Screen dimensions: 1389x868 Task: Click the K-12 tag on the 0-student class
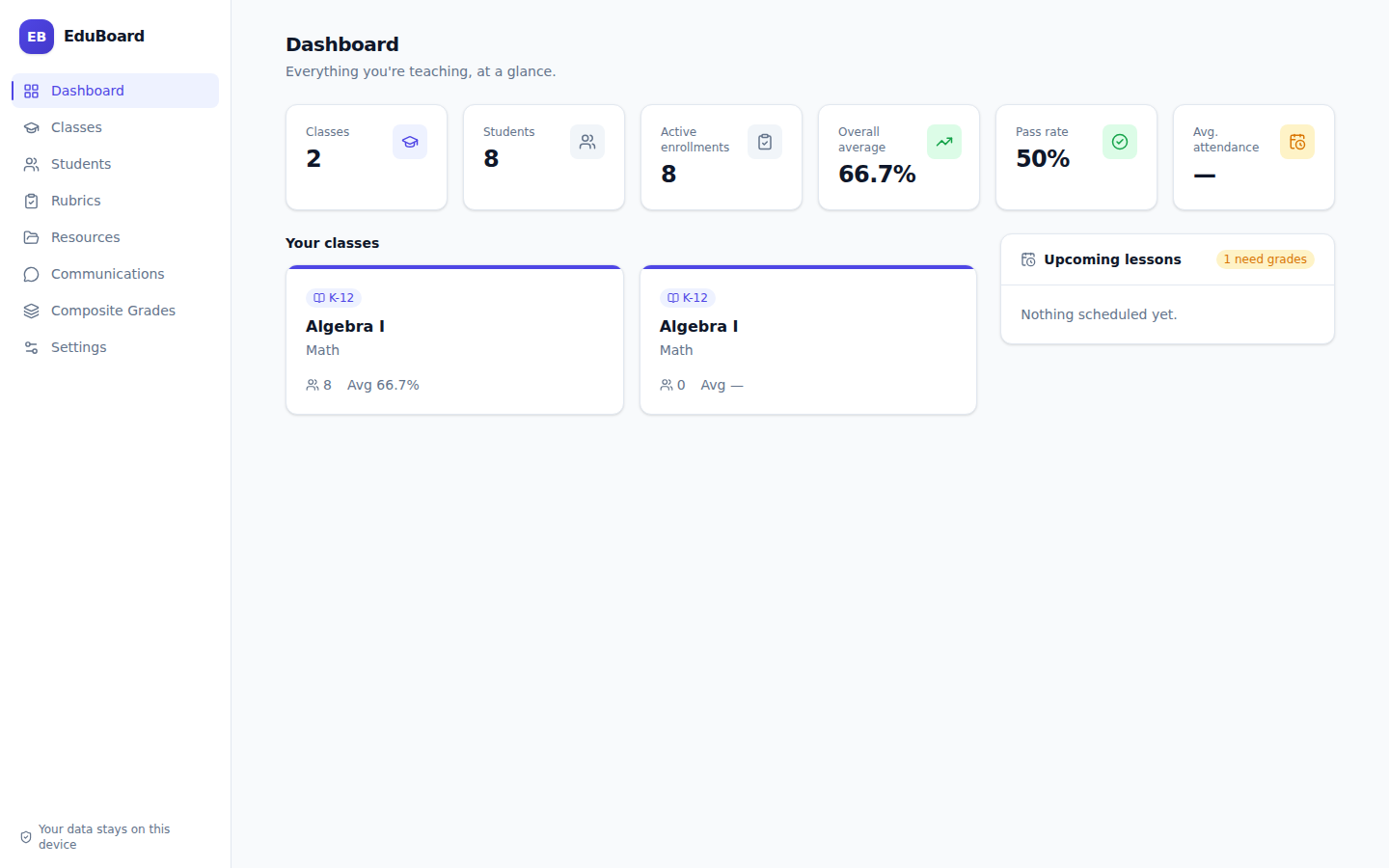688,298
